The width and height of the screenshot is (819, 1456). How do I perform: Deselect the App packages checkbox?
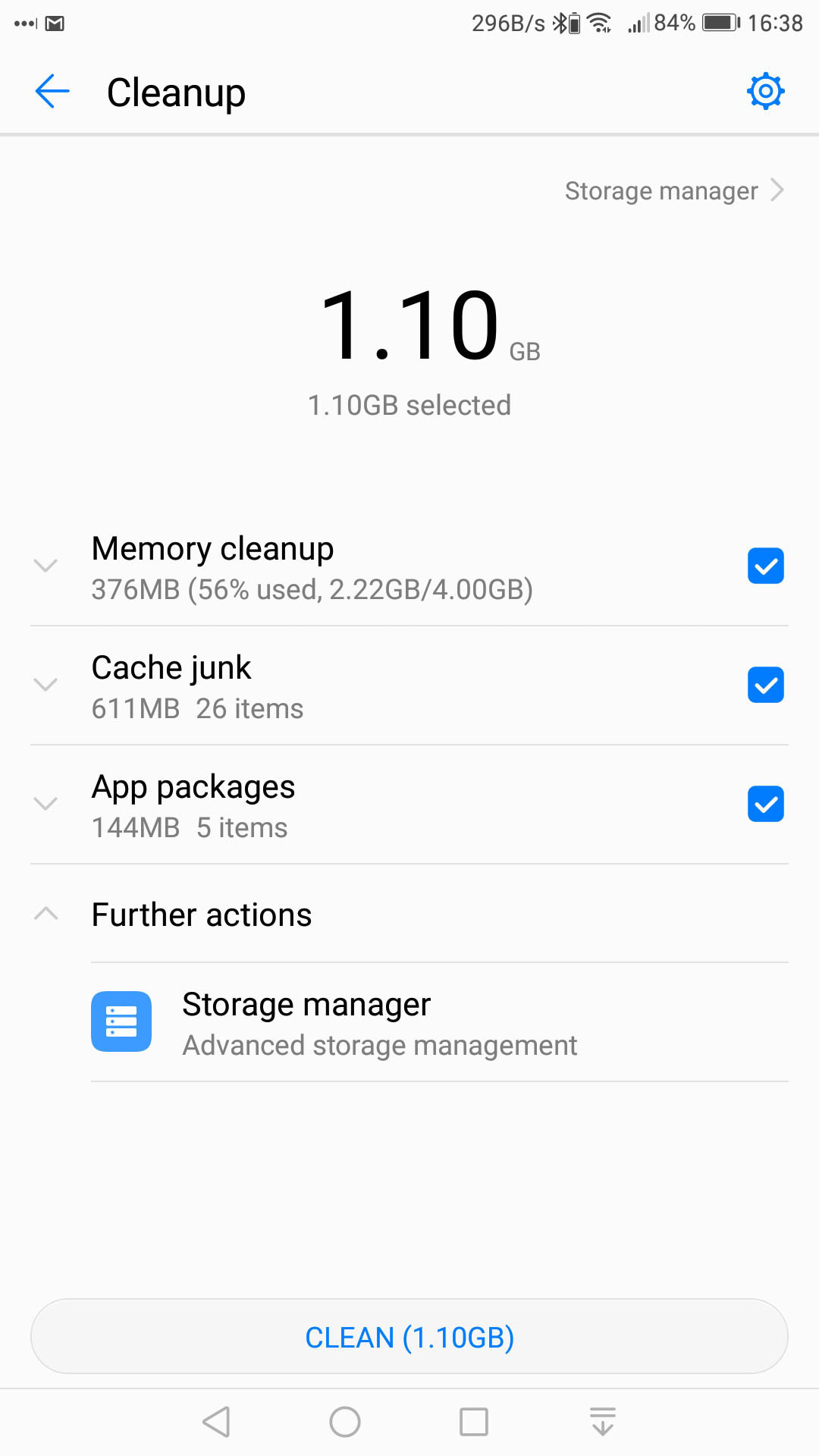pyautogui.click(x=765, y=804)
